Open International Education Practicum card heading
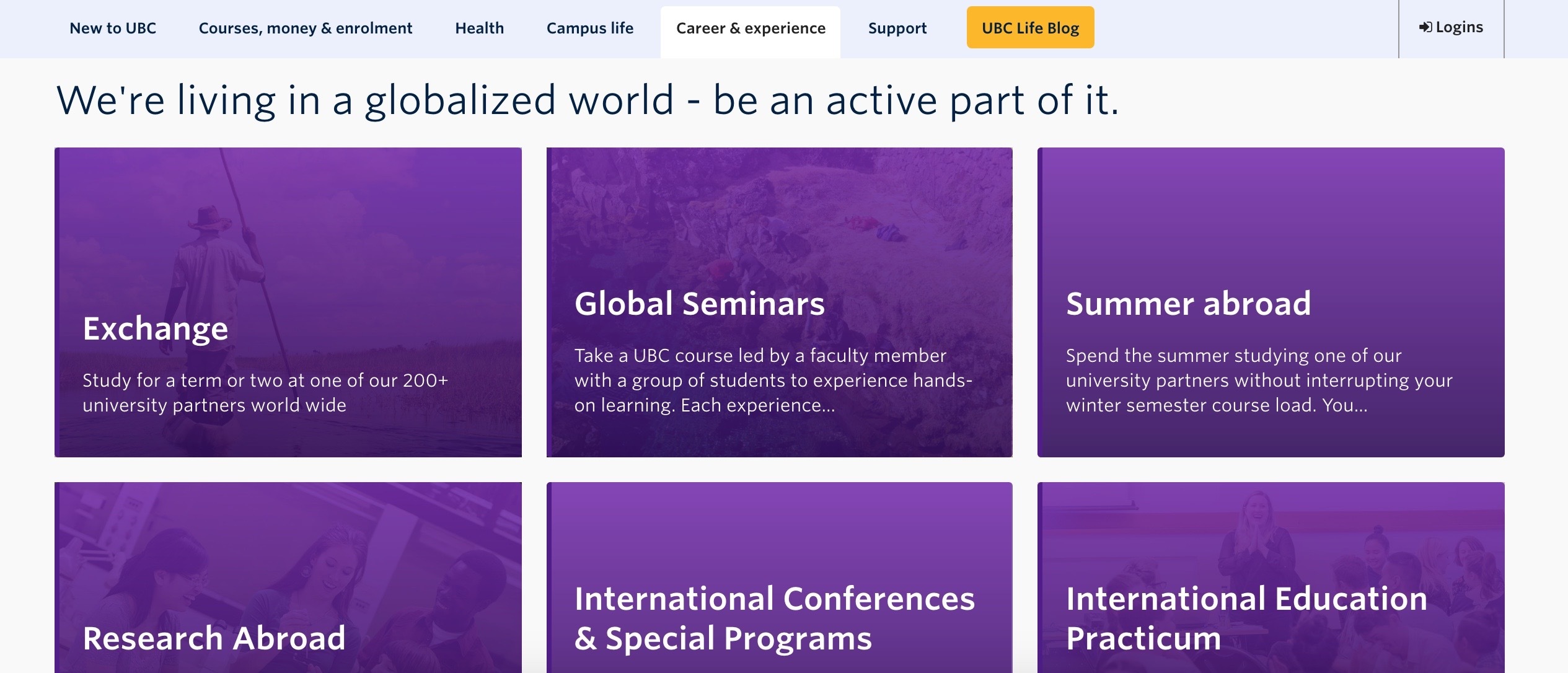Viewport: 1568px width, 673px height. 1246,618
